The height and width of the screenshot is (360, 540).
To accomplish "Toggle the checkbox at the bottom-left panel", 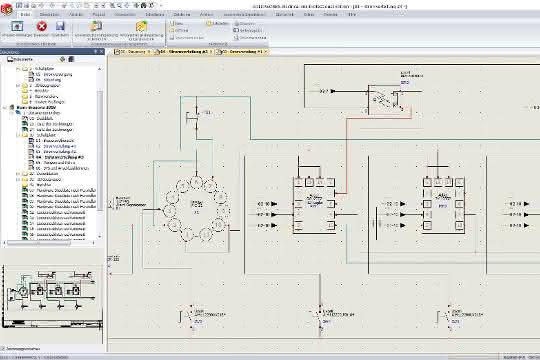I will coord(3,349).
